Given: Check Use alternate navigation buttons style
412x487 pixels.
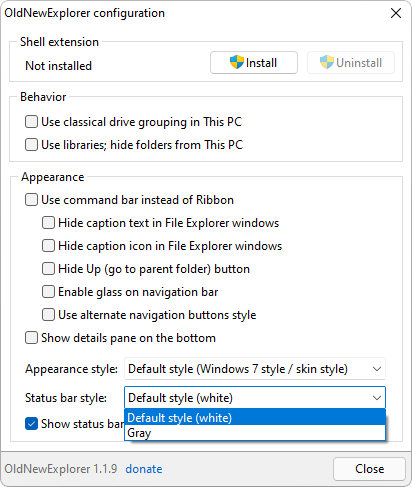Looking at the screenshot, I should [x=48, y=315].
